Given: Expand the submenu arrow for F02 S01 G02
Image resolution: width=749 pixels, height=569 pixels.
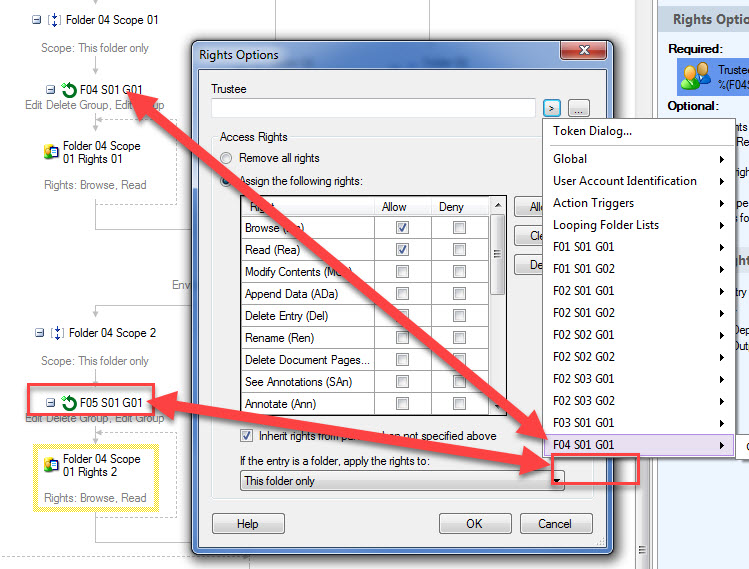Looking at the screenshot, I should [722, 313].
